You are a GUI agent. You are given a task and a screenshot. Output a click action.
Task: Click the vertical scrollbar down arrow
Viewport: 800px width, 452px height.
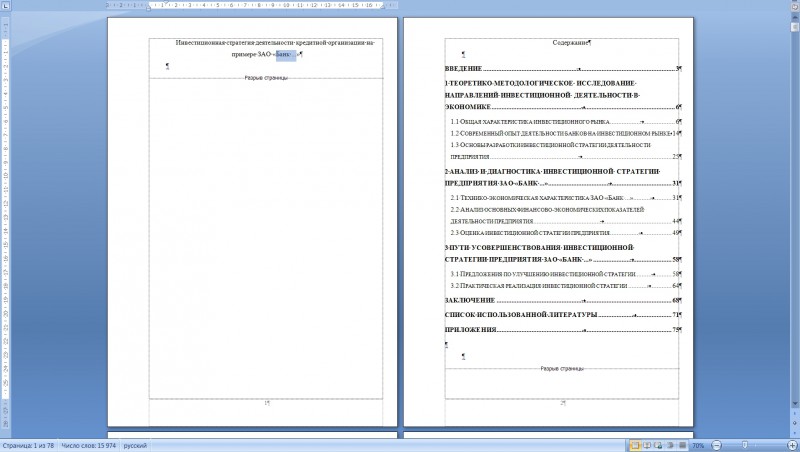(795, 404)
